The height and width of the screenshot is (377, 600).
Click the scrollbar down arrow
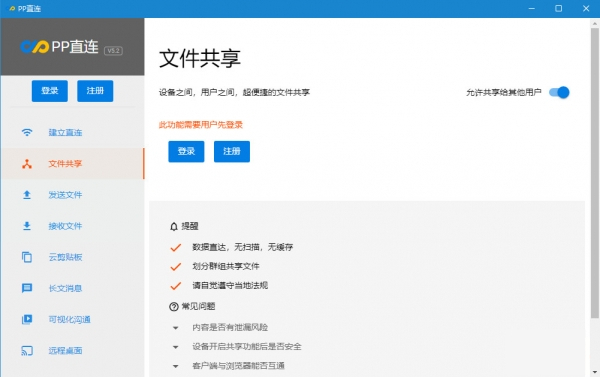click(595, 372)
